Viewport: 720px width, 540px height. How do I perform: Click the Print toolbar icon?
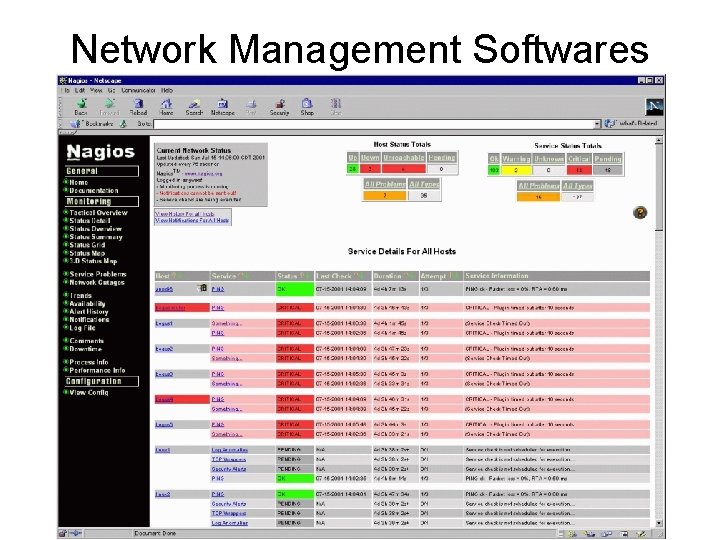pos(251,107)
